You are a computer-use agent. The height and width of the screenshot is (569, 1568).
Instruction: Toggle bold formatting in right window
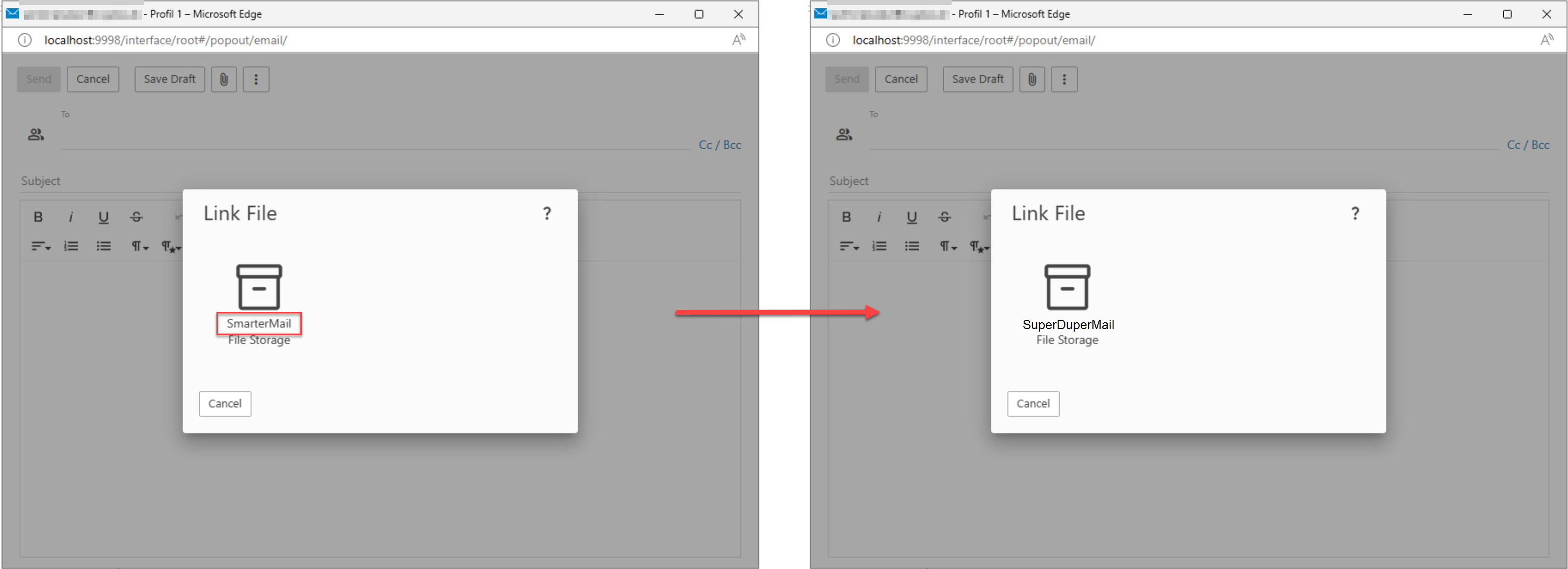(846, 217)
